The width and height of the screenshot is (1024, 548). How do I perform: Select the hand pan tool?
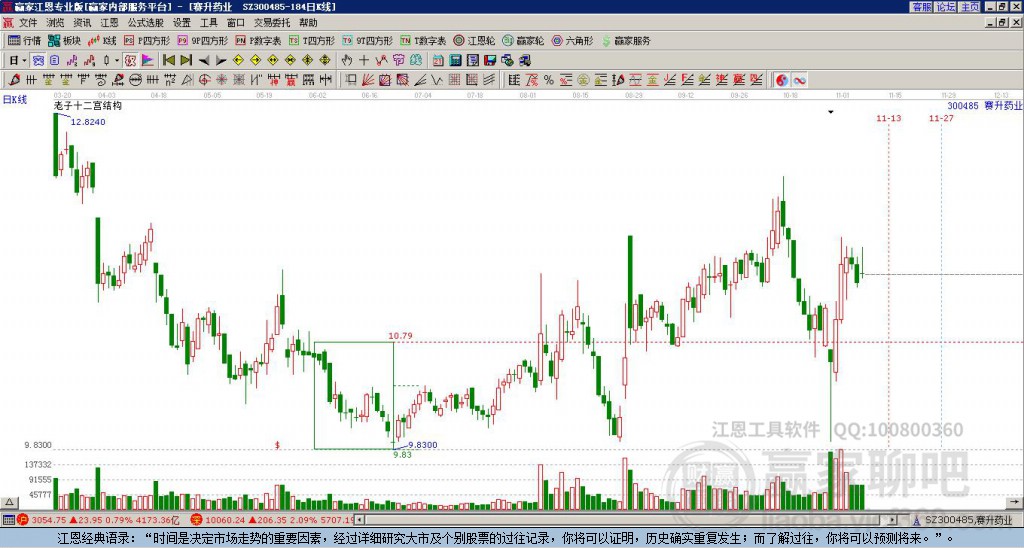(347, 61)
